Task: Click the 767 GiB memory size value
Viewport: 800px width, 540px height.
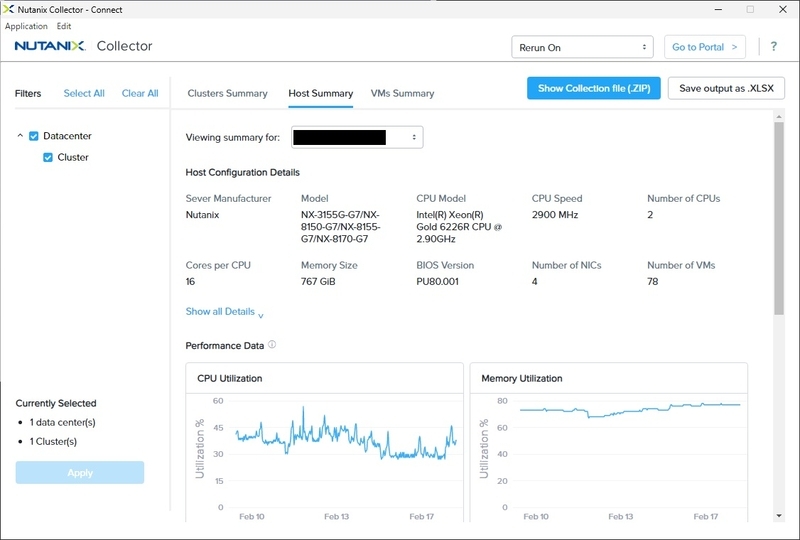Action: [x=318, y=282]
